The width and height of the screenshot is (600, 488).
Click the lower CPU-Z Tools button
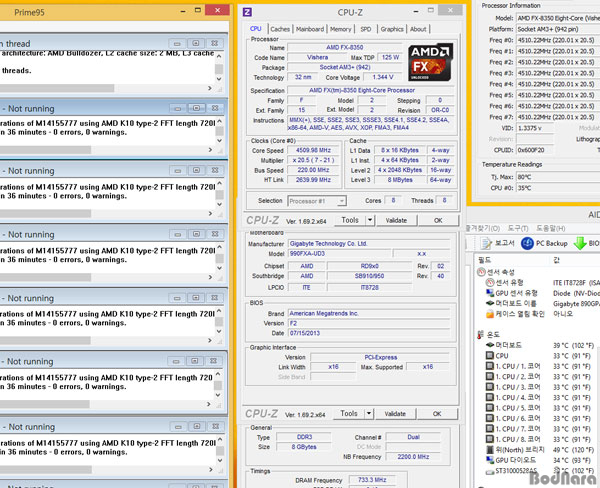point(349,414)
